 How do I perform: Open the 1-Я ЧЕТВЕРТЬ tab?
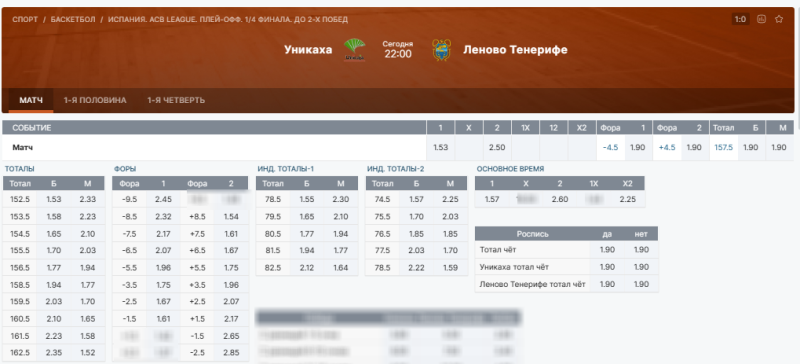click(176, 100)
